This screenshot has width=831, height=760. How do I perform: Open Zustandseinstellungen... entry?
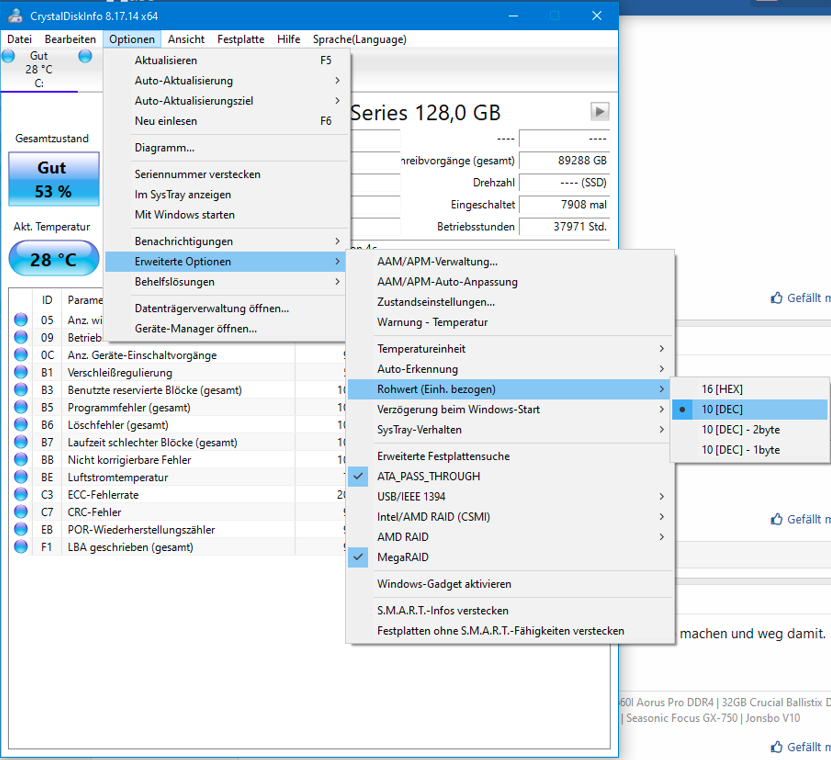pyautogui.click(x=510, y=302)
